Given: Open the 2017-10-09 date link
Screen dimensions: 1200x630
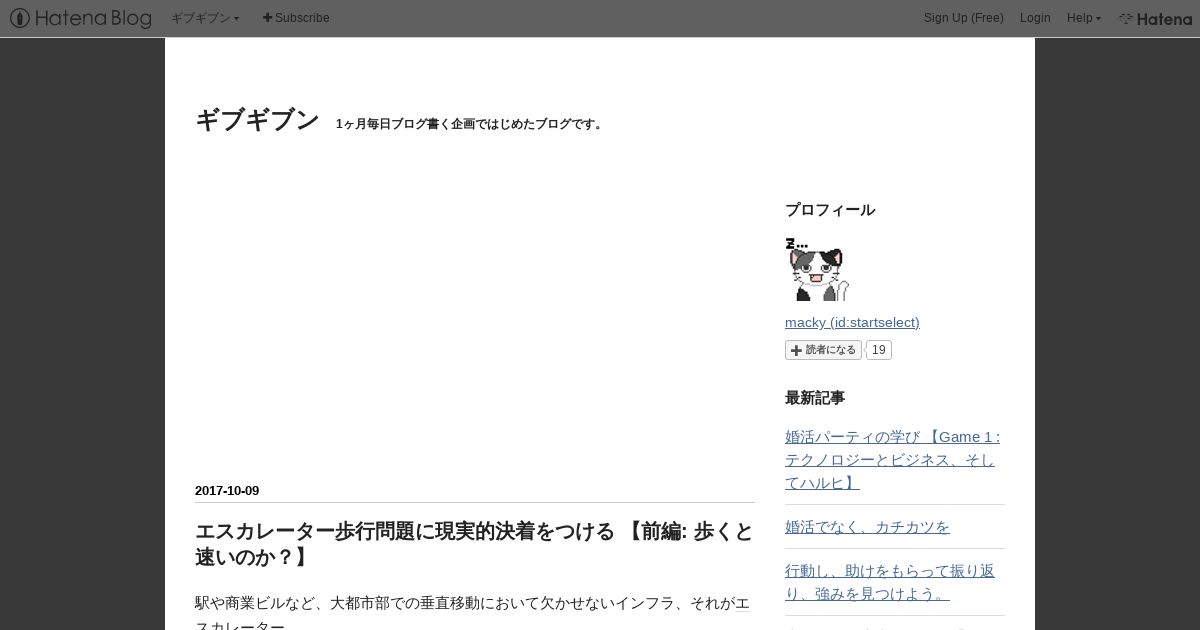Looking at the screenshot, I should [227, 490].
